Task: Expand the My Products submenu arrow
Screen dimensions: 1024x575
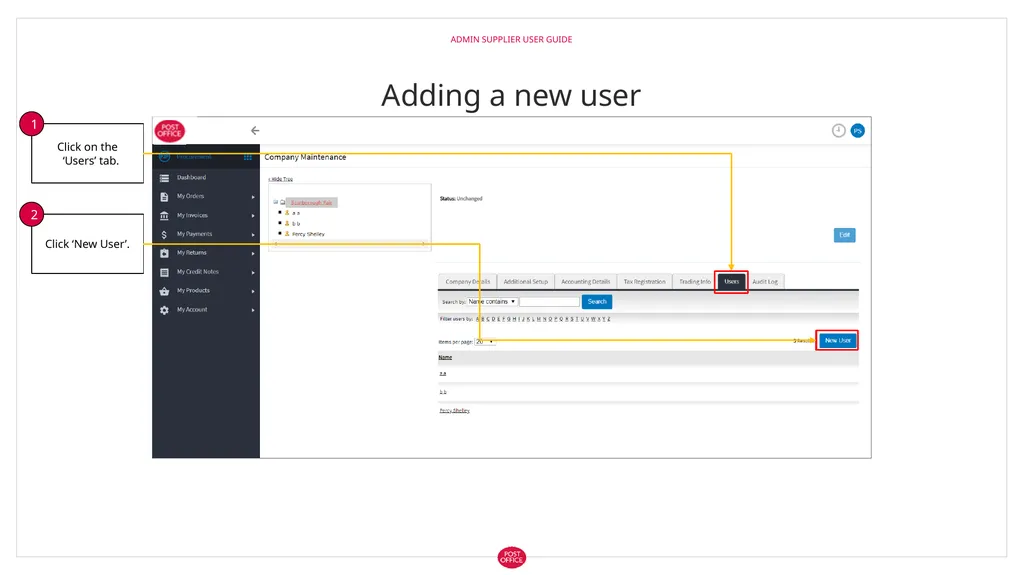Action: [x=253, y=291]
